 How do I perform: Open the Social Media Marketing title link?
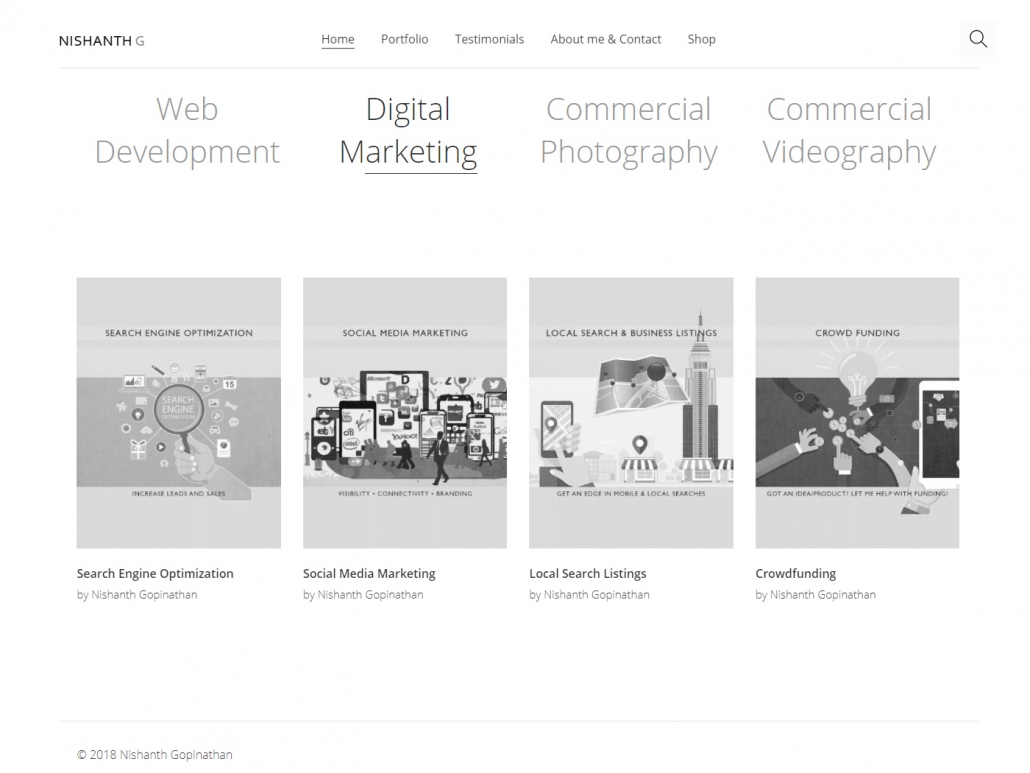369,574
